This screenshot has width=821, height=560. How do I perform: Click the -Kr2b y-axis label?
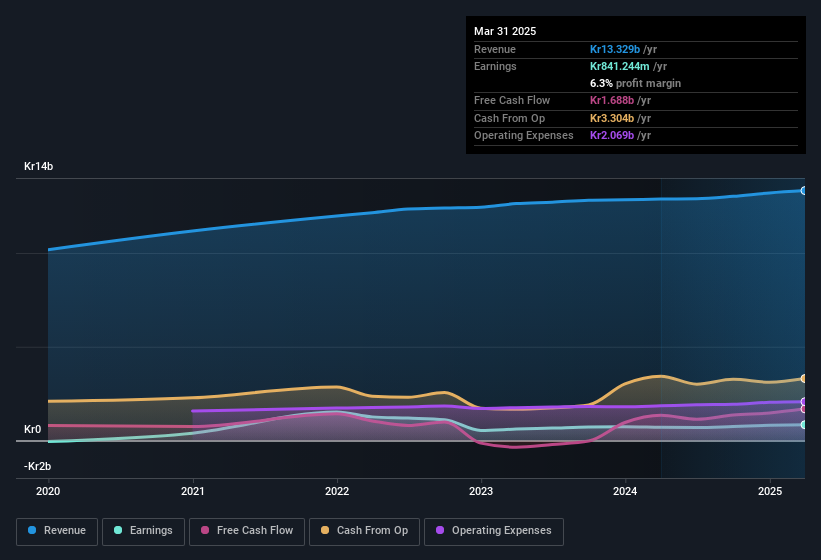(37, 466)
